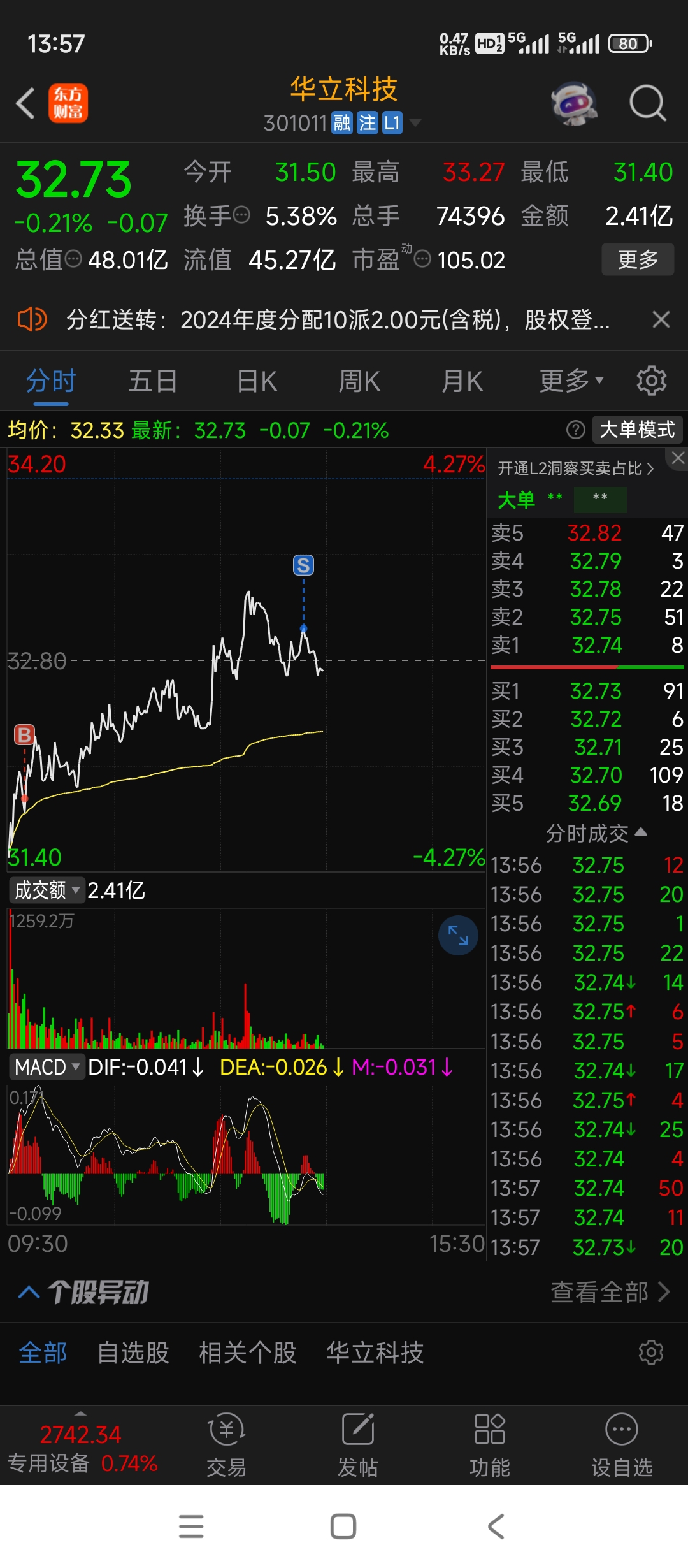
Task: Expand the stock code 301011 dropdown arrow
Action: (415, 122)
